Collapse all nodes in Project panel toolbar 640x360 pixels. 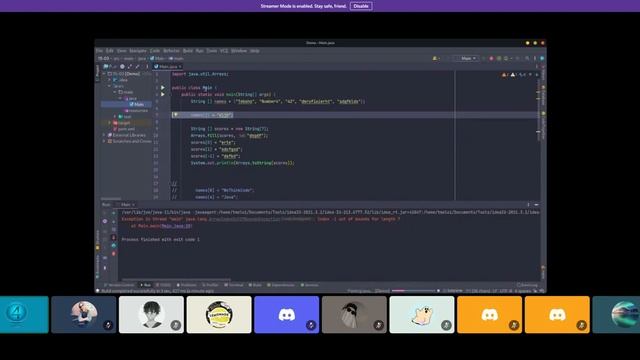tap(138, 67)
